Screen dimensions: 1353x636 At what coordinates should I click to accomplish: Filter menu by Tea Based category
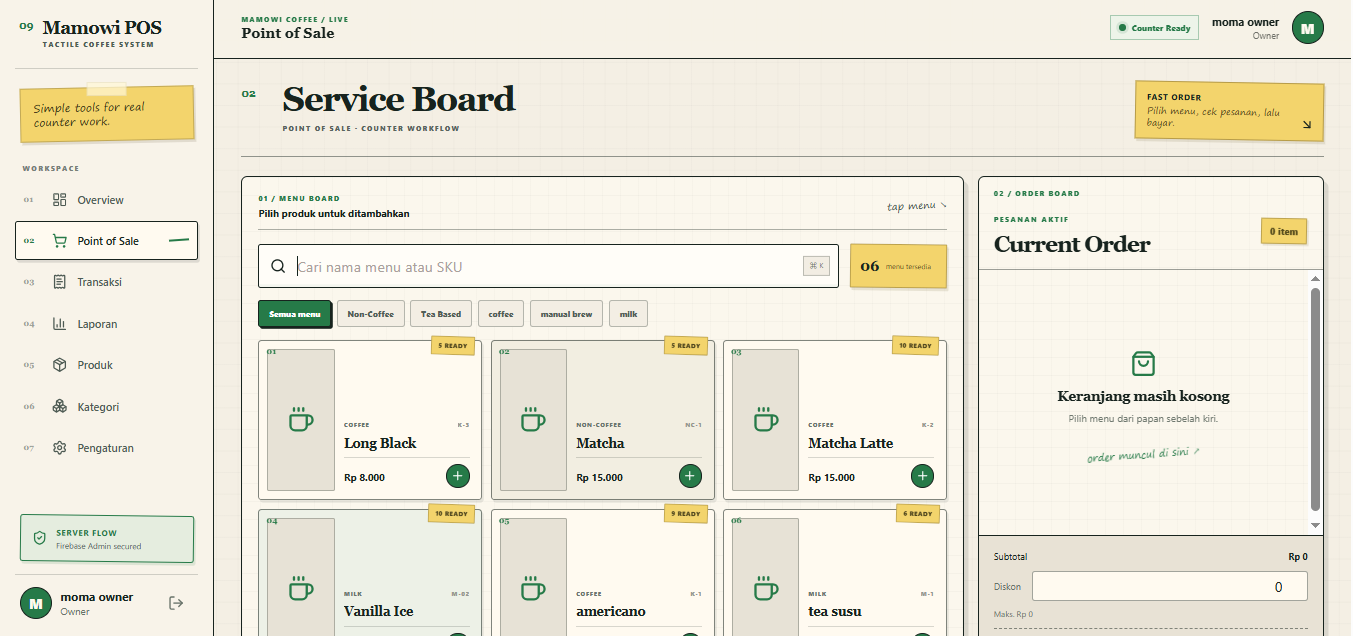tap(441, 314)
